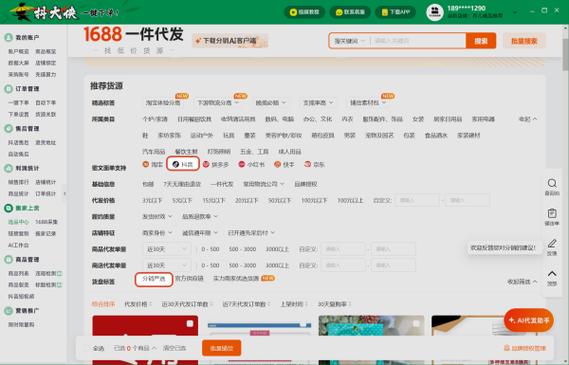Select the 拼多多 platform icon filter
Screen dimensions: 569x365
pos(206,164)
